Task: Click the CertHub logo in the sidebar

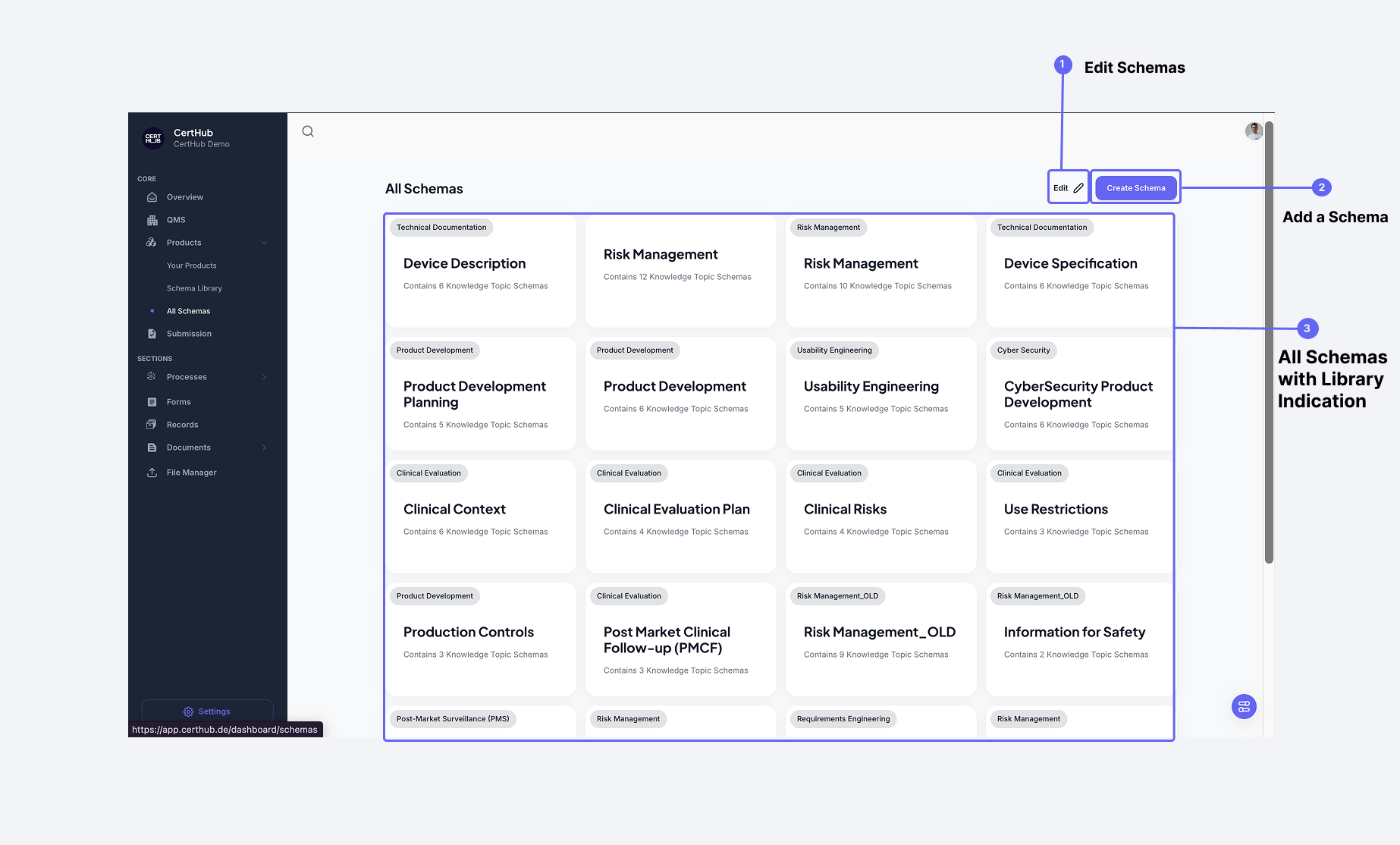Action: 153,138
